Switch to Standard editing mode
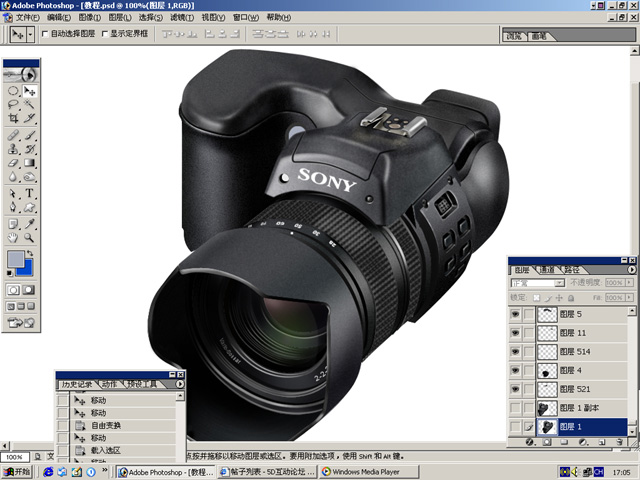The width and height of the screenshot is (640, 480). click(13, 290)
